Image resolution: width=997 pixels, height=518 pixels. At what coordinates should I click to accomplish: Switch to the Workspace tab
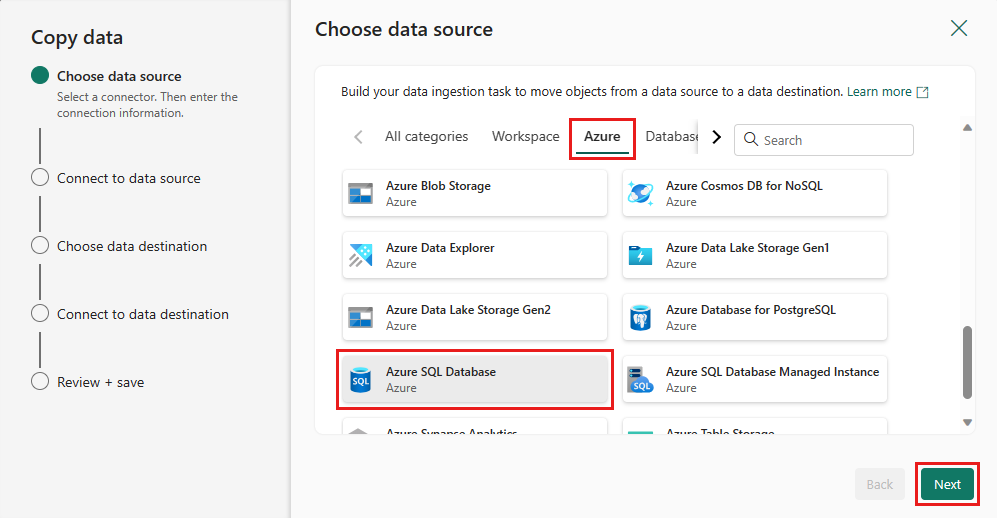tap(525, 137)
